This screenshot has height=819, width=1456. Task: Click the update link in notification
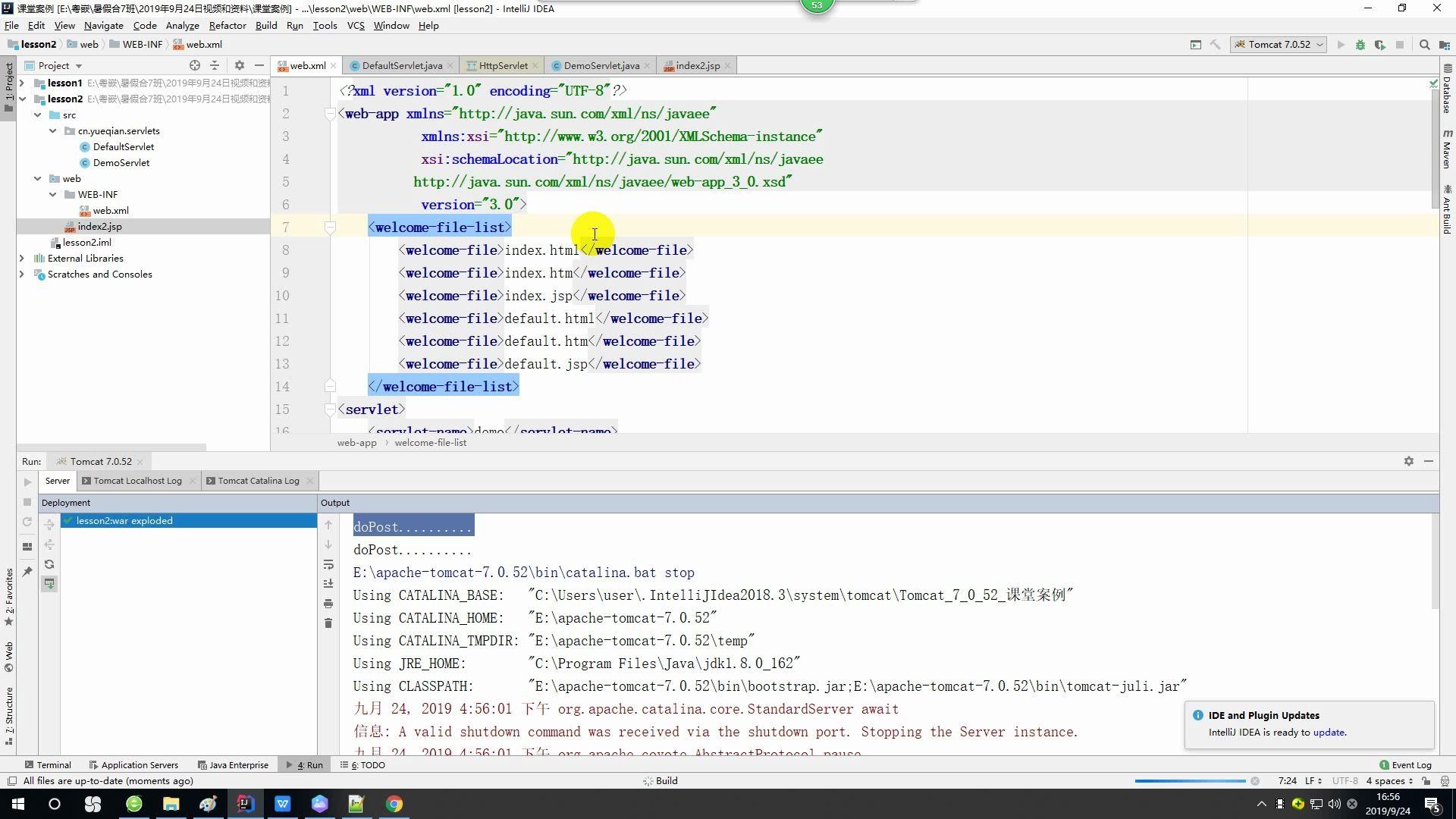click(x=1329, y=733)
